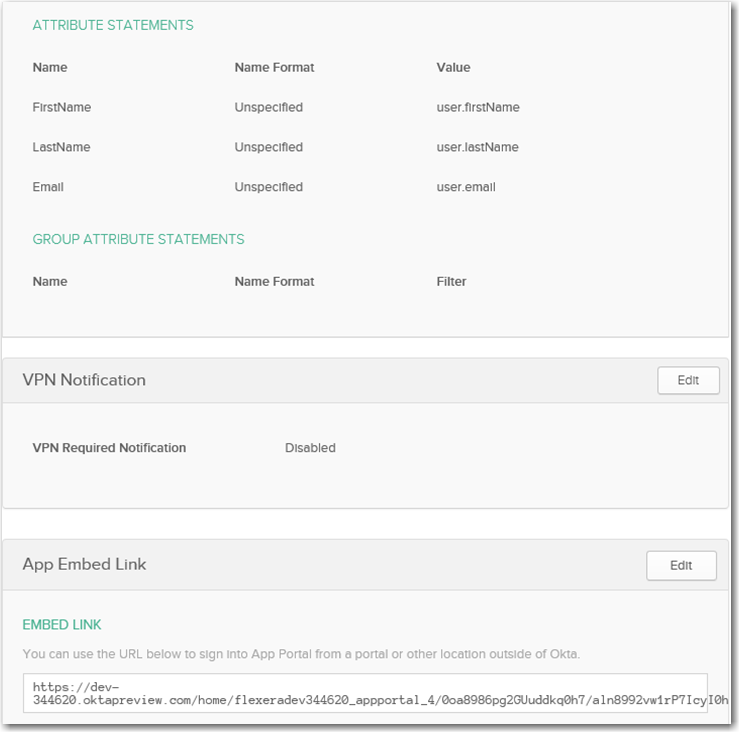Select the Email attribute name

point(48,187)
